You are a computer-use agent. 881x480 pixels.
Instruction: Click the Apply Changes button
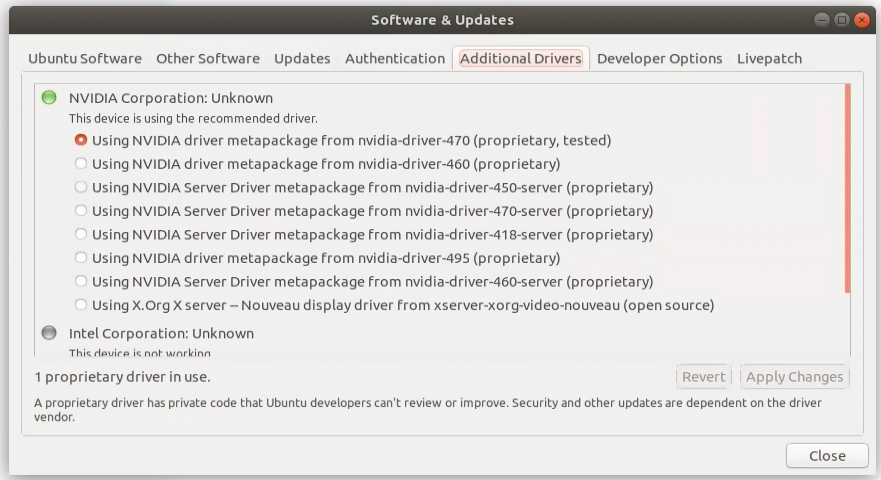tap(794, 377)
